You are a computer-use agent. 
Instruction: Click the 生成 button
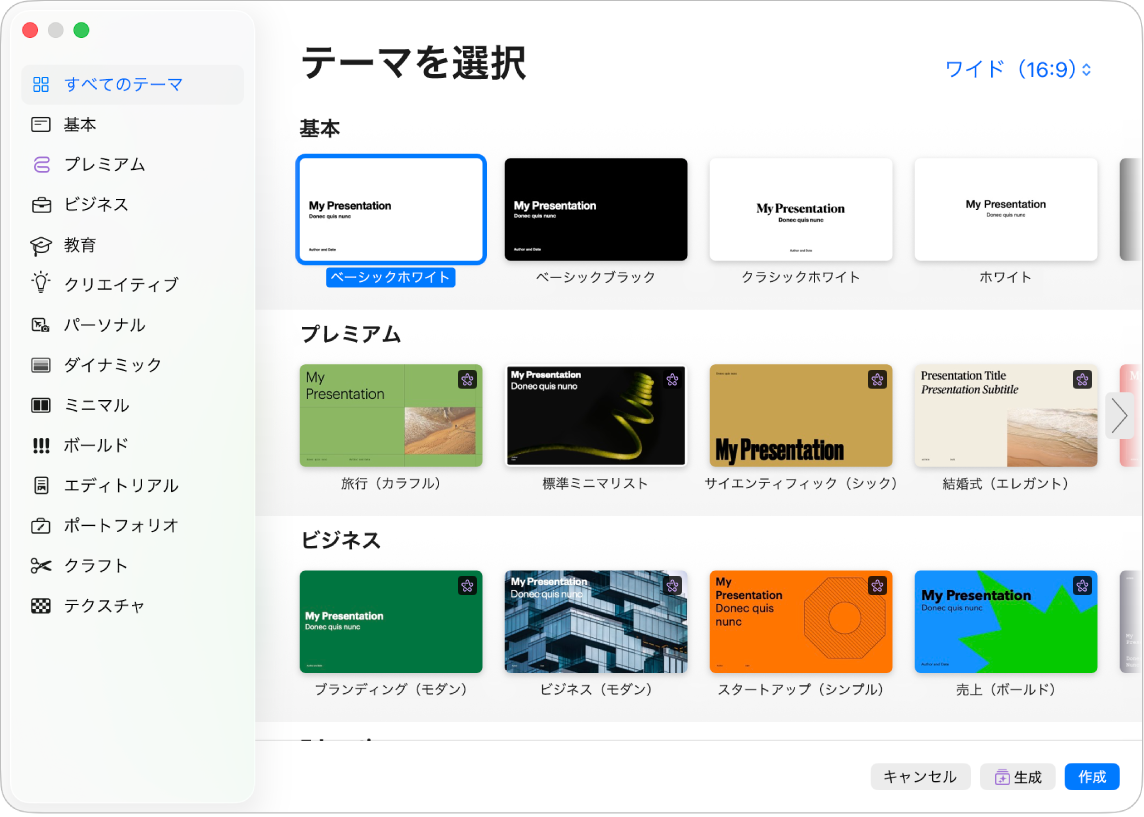[x=1017, y=776]
